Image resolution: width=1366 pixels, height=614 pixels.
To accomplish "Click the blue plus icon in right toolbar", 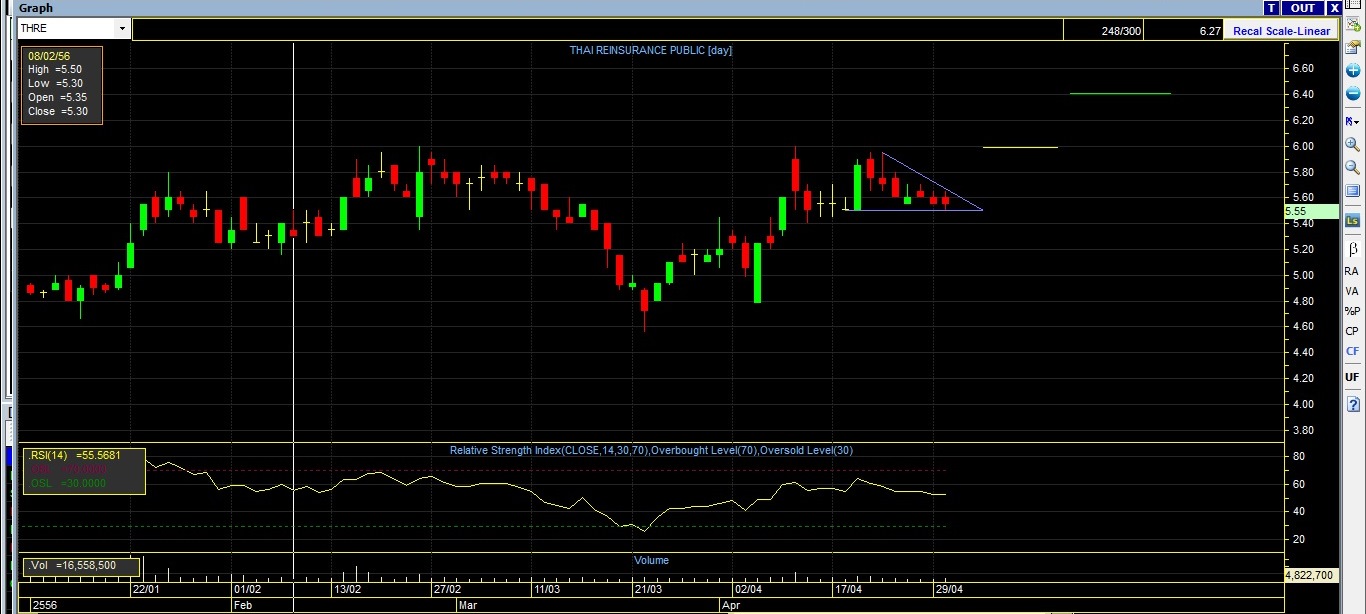I will click(x=1352, y=71).
